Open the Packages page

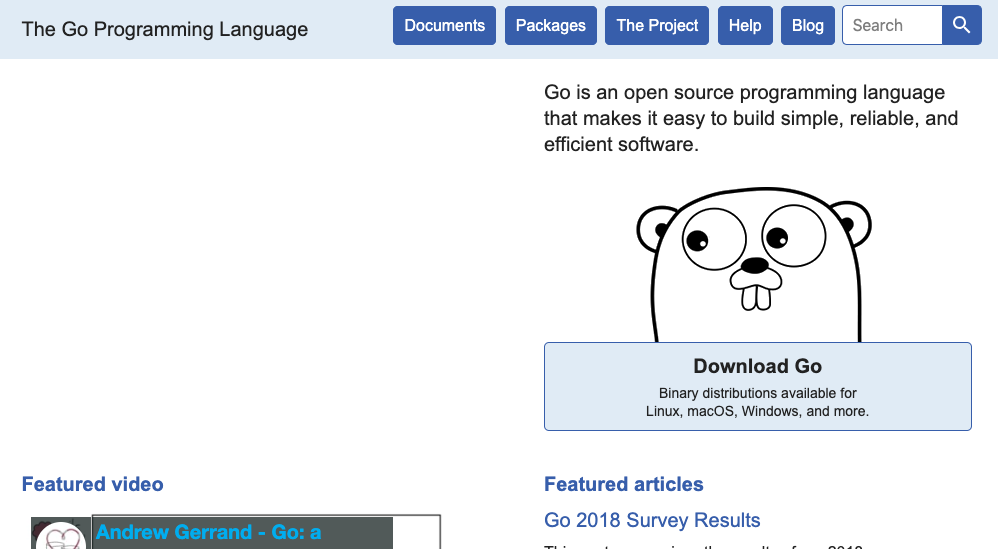point(551,25)
